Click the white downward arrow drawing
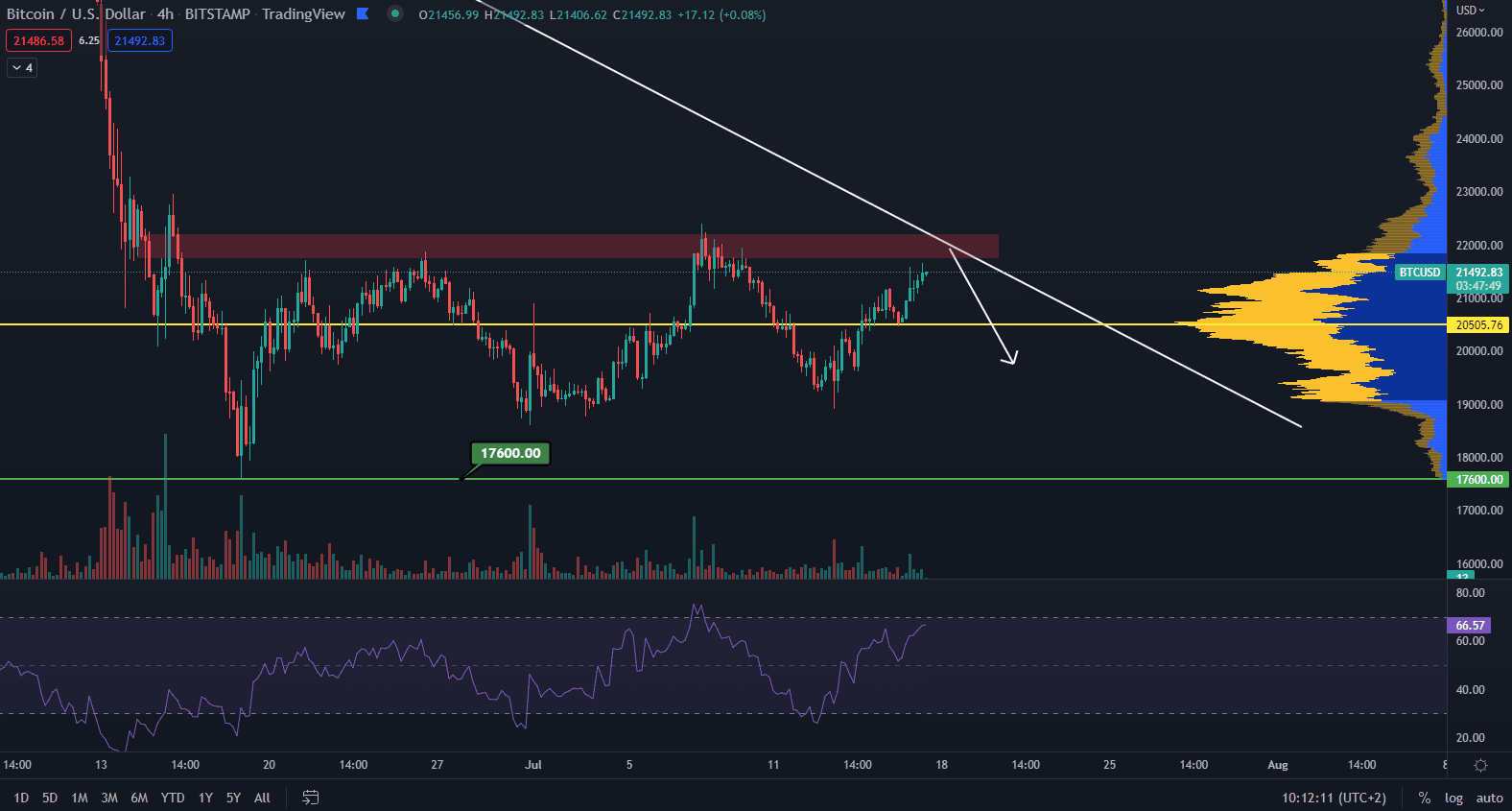1512x811 pixels. (982, 307)
